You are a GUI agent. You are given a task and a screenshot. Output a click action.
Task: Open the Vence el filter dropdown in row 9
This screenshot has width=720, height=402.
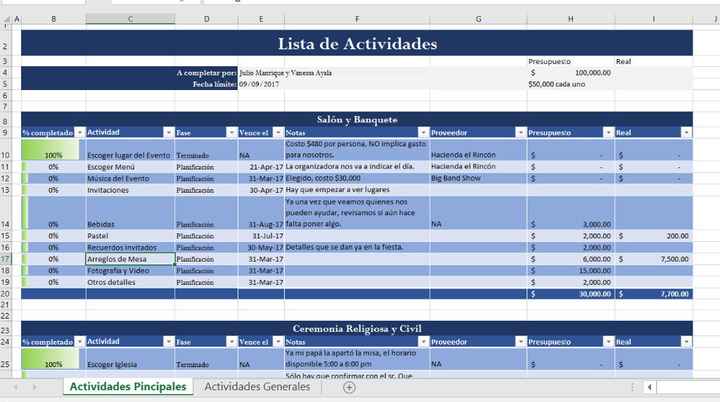tap(278, 132)
